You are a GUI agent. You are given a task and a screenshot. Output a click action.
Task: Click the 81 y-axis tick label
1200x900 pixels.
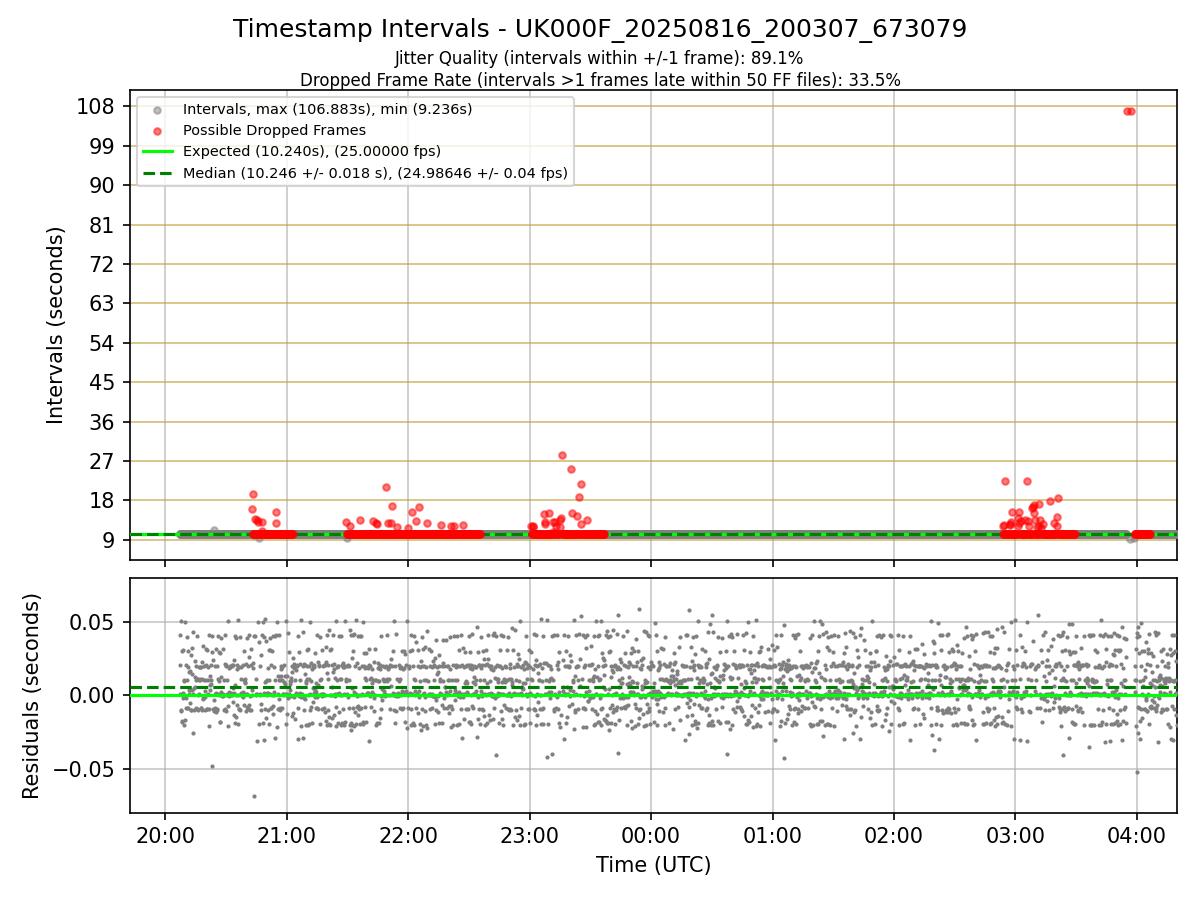pos(101,225)
